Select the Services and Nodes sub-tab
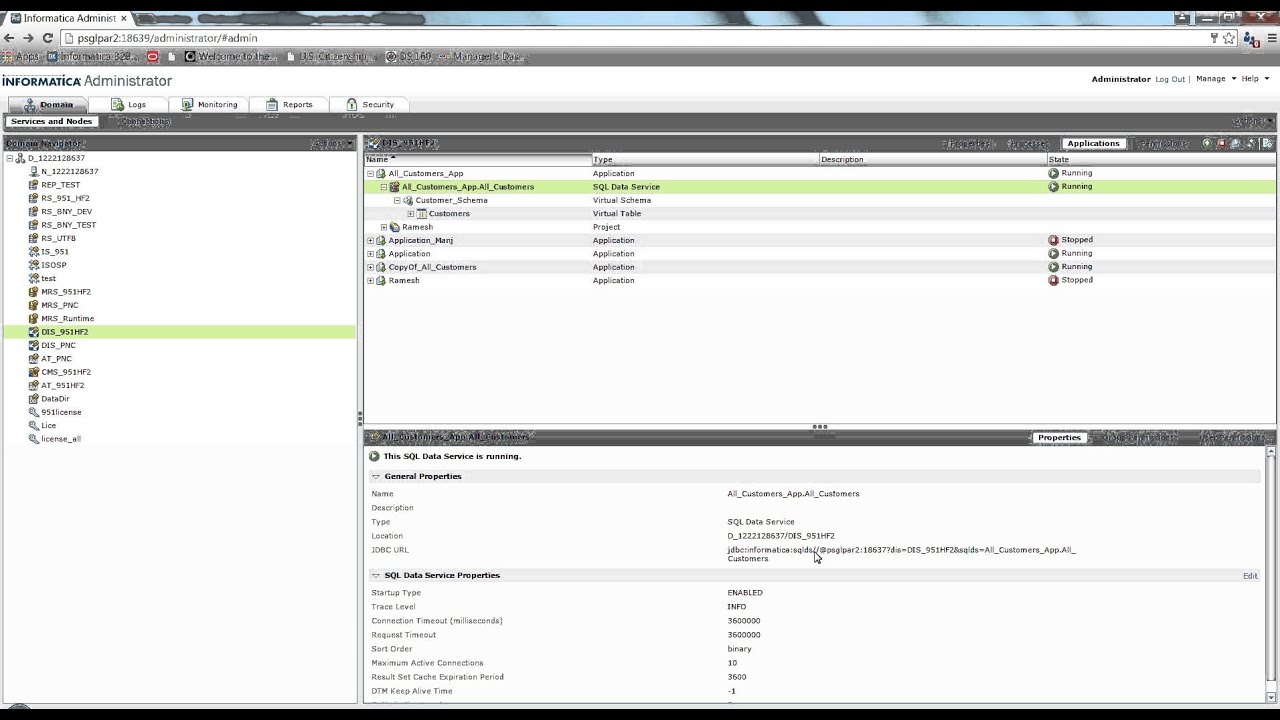 pos(51,121)
